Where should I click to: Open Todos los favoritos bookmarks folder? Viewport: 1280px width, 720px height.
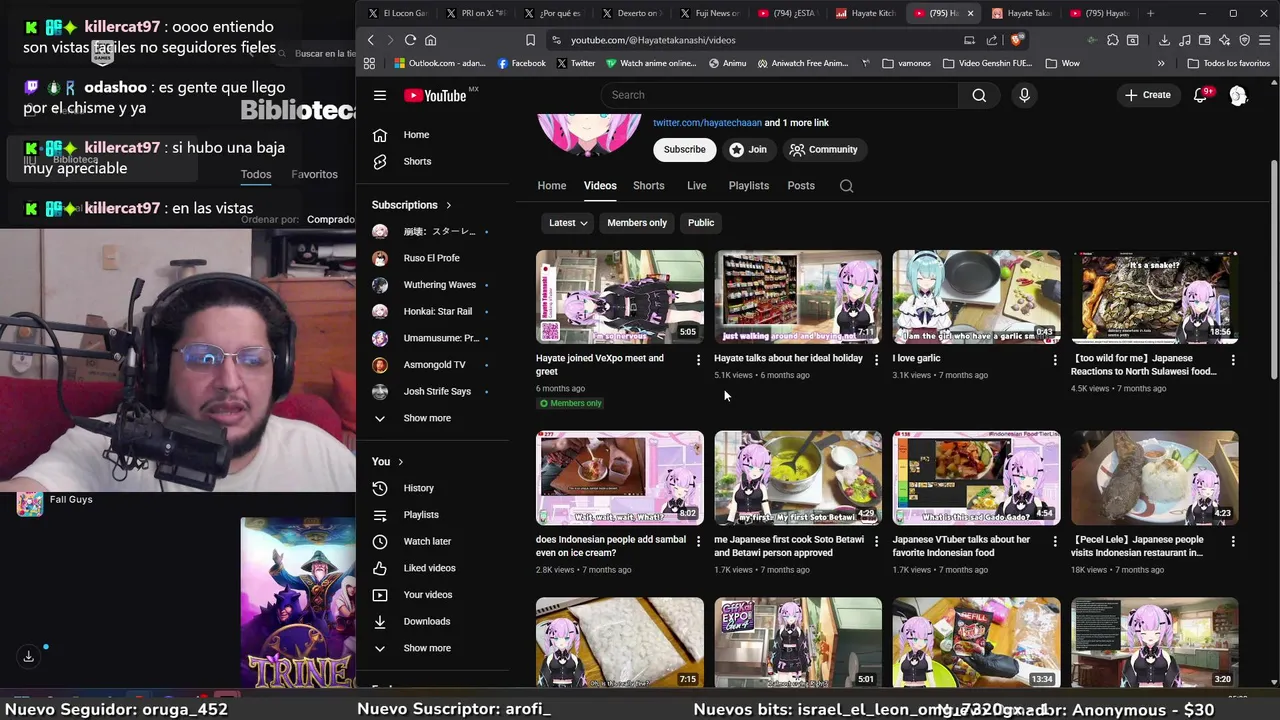[x=1228, y=63]
